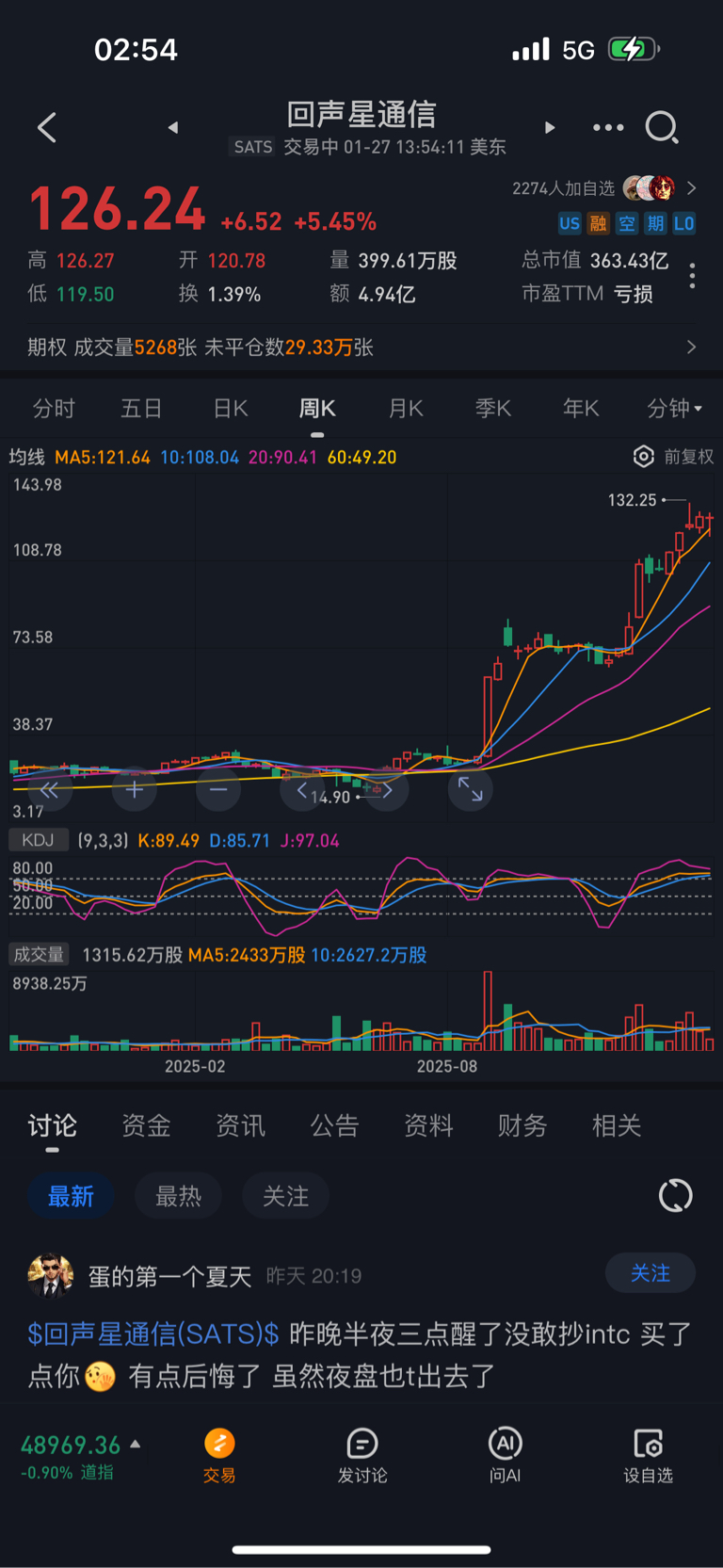Open the 公告 section tab
This screenshot has height=1568, width=723.
(x=334, y=1125)
